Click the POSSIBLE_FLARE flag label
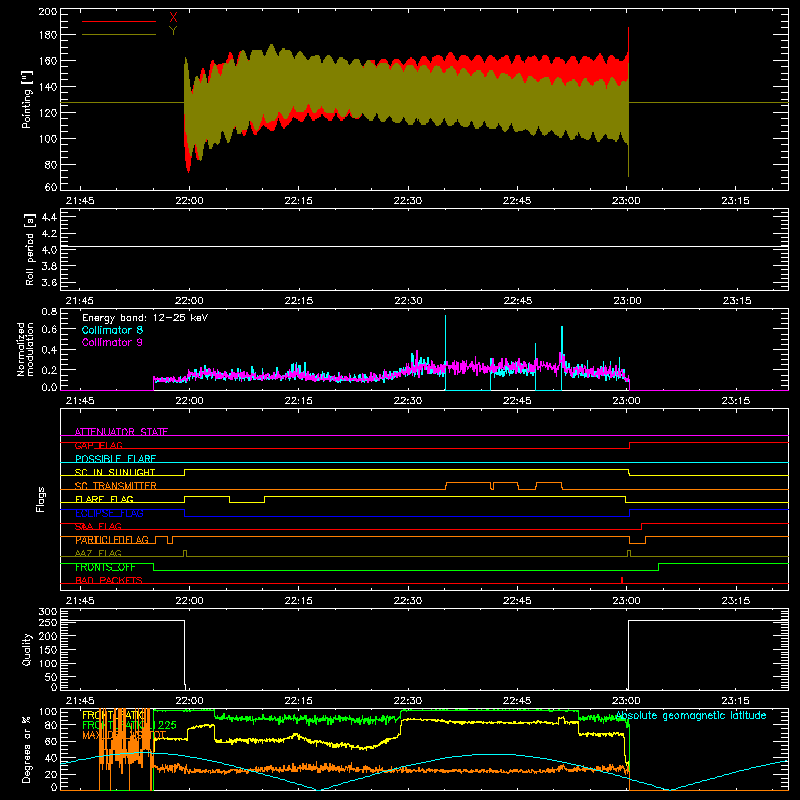 pyautogui.click(x=115, y=459)
